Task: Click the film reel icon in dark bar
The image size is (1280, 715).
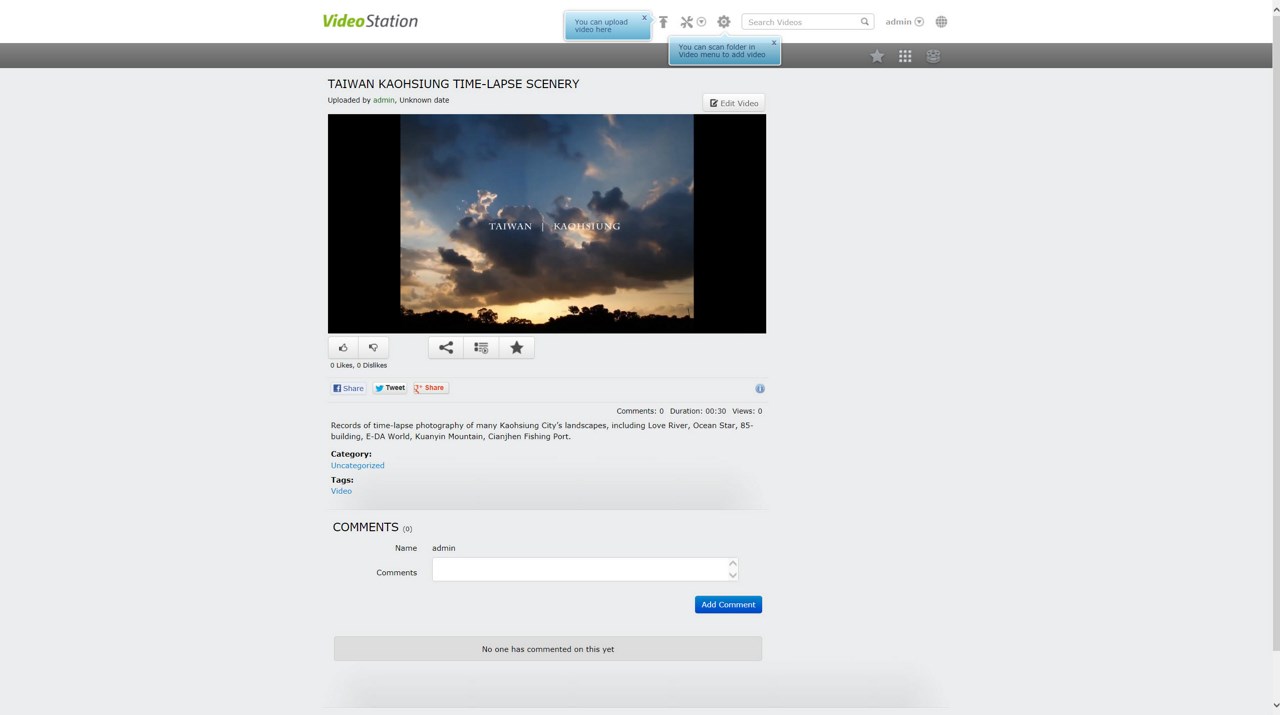Action: pos(933,56)
